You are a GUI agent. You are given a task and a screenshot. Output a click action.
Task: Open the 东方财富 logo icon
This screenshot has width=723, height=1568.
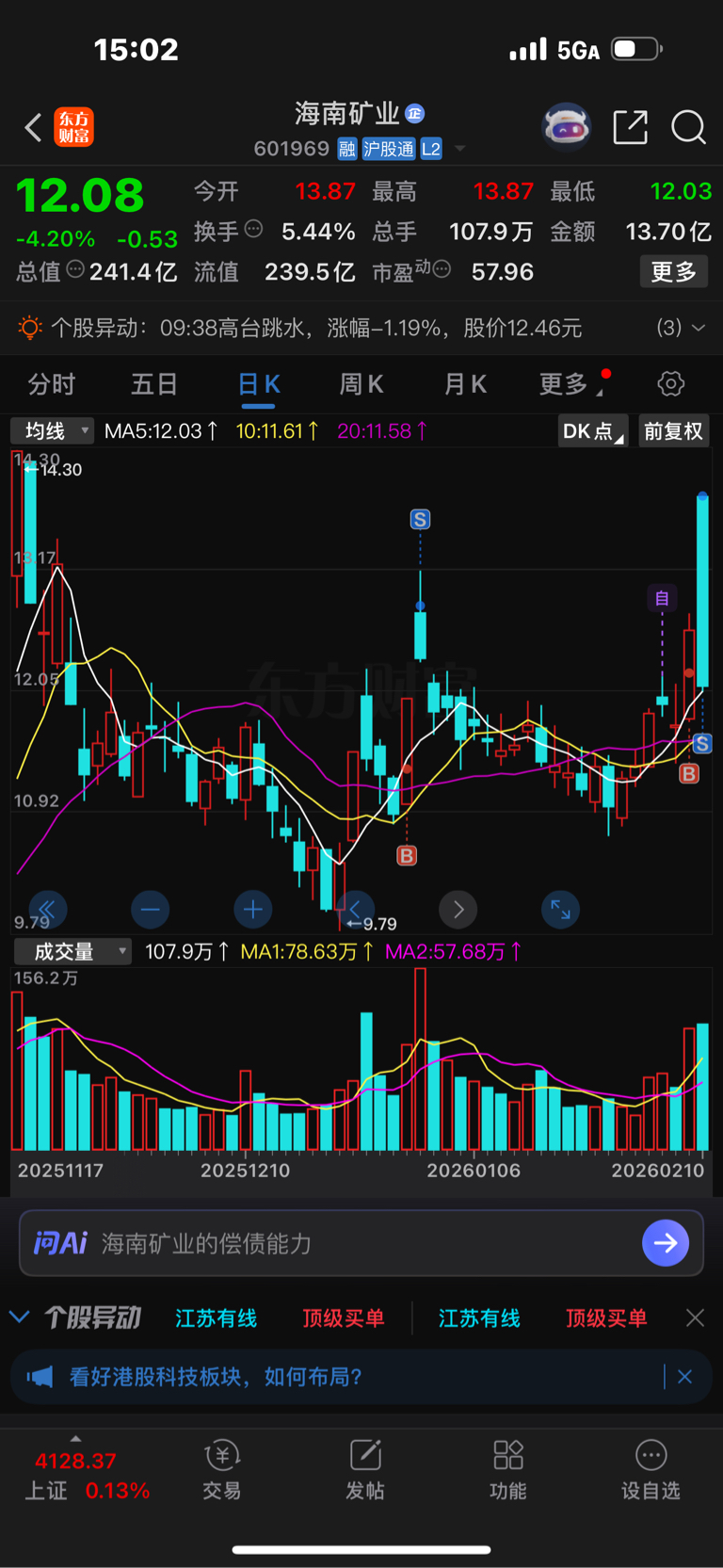[74, 127]
